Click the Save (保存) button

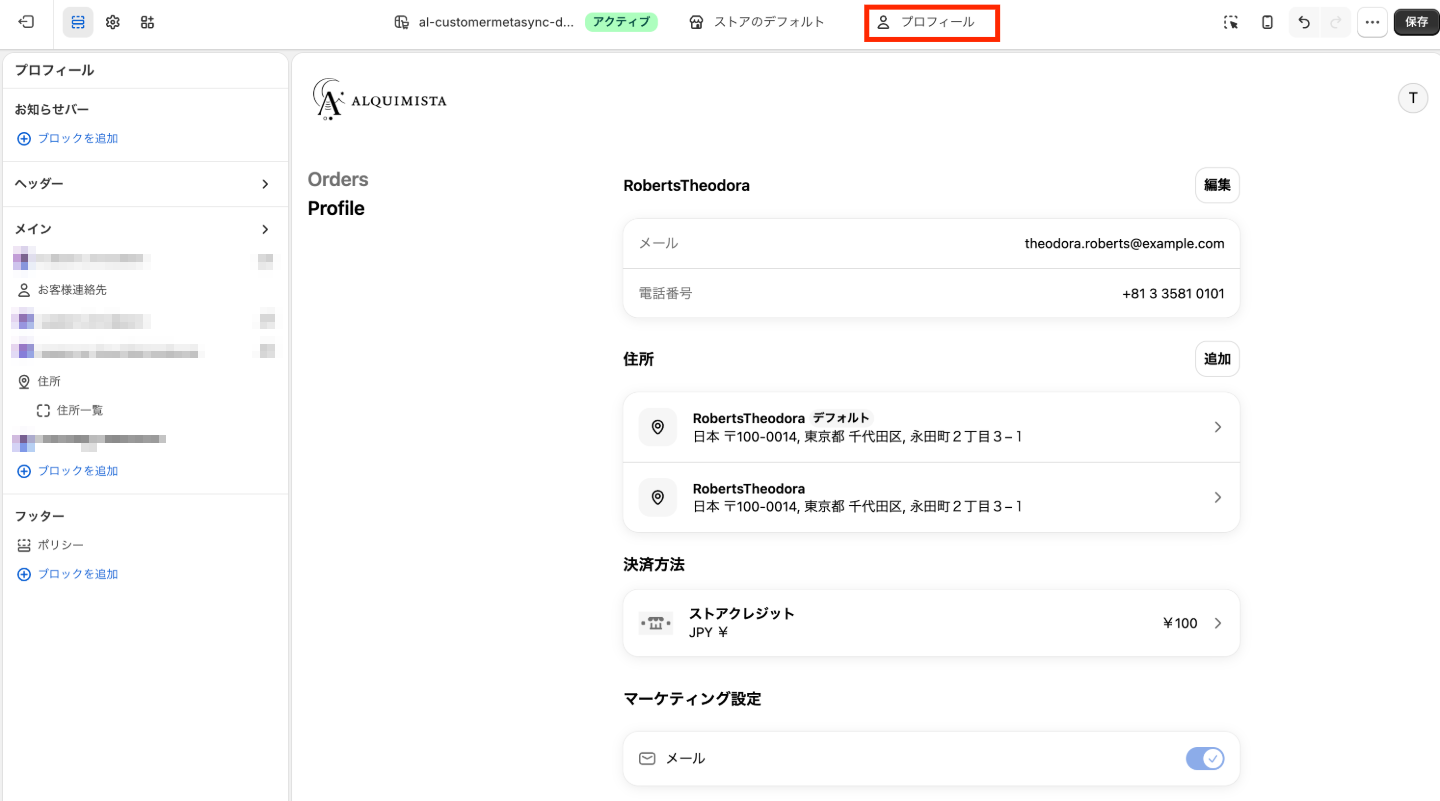pyautogui.click(x=1416, y=22)
